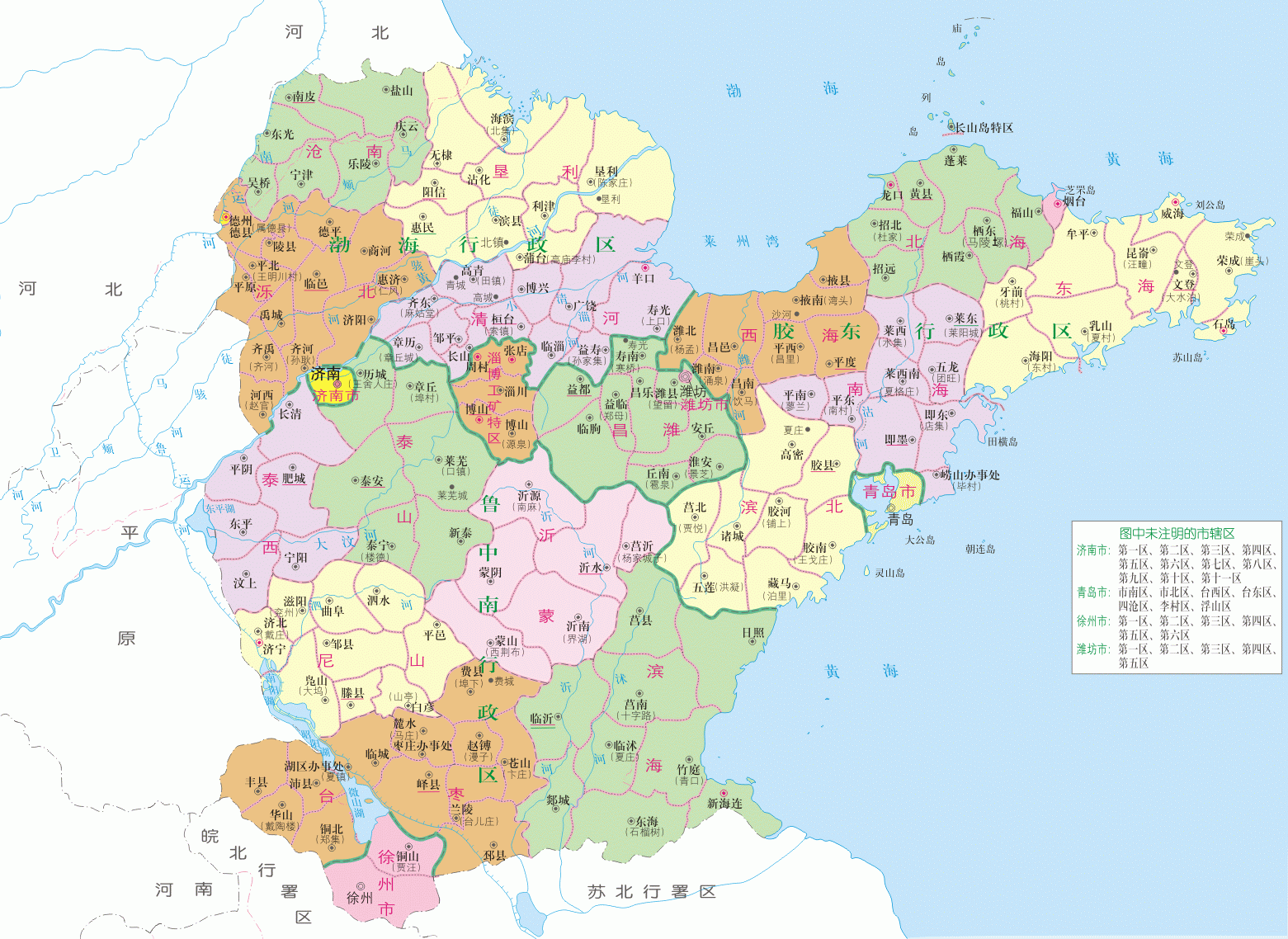Select the 湖区办事处 label
Image resolution: width=1288 pixels, height=939 pixels.
pyautogui.click(x=314, y=767)
